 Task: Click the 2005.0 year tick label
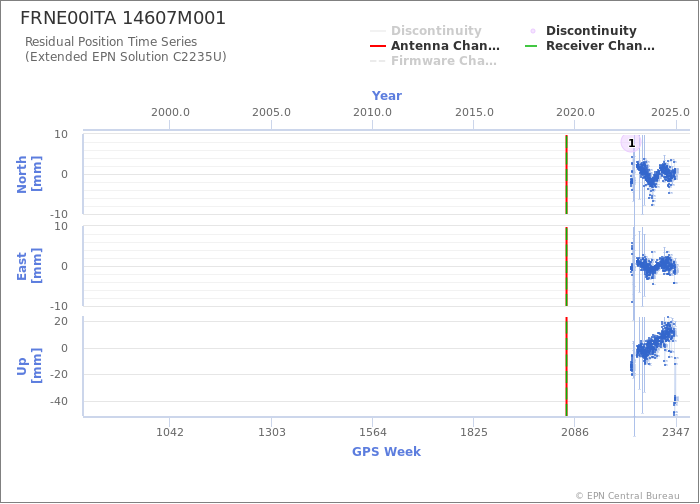[271, 112]
